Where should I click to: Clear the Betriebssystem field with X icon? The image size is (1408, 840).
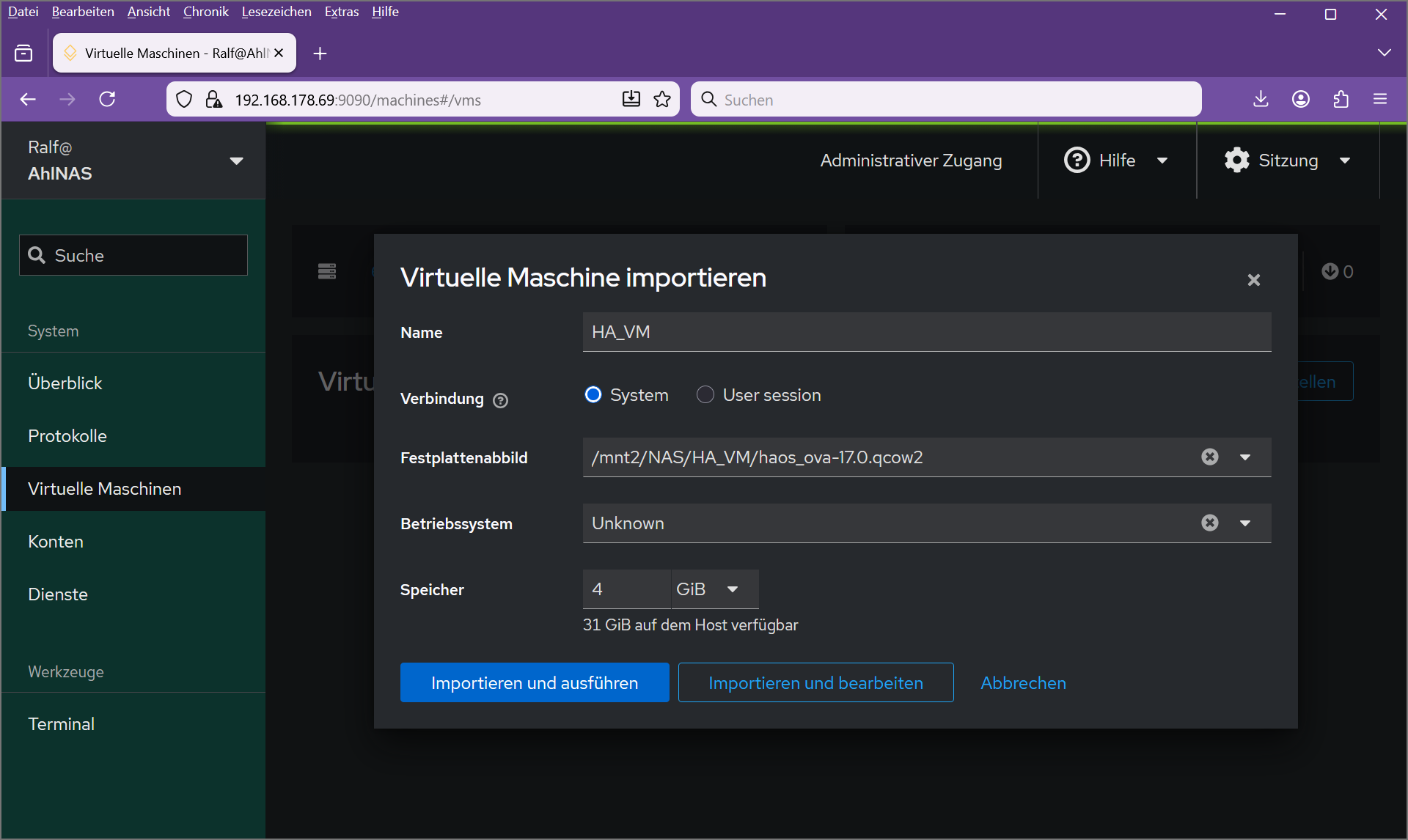pos(1210,523)
